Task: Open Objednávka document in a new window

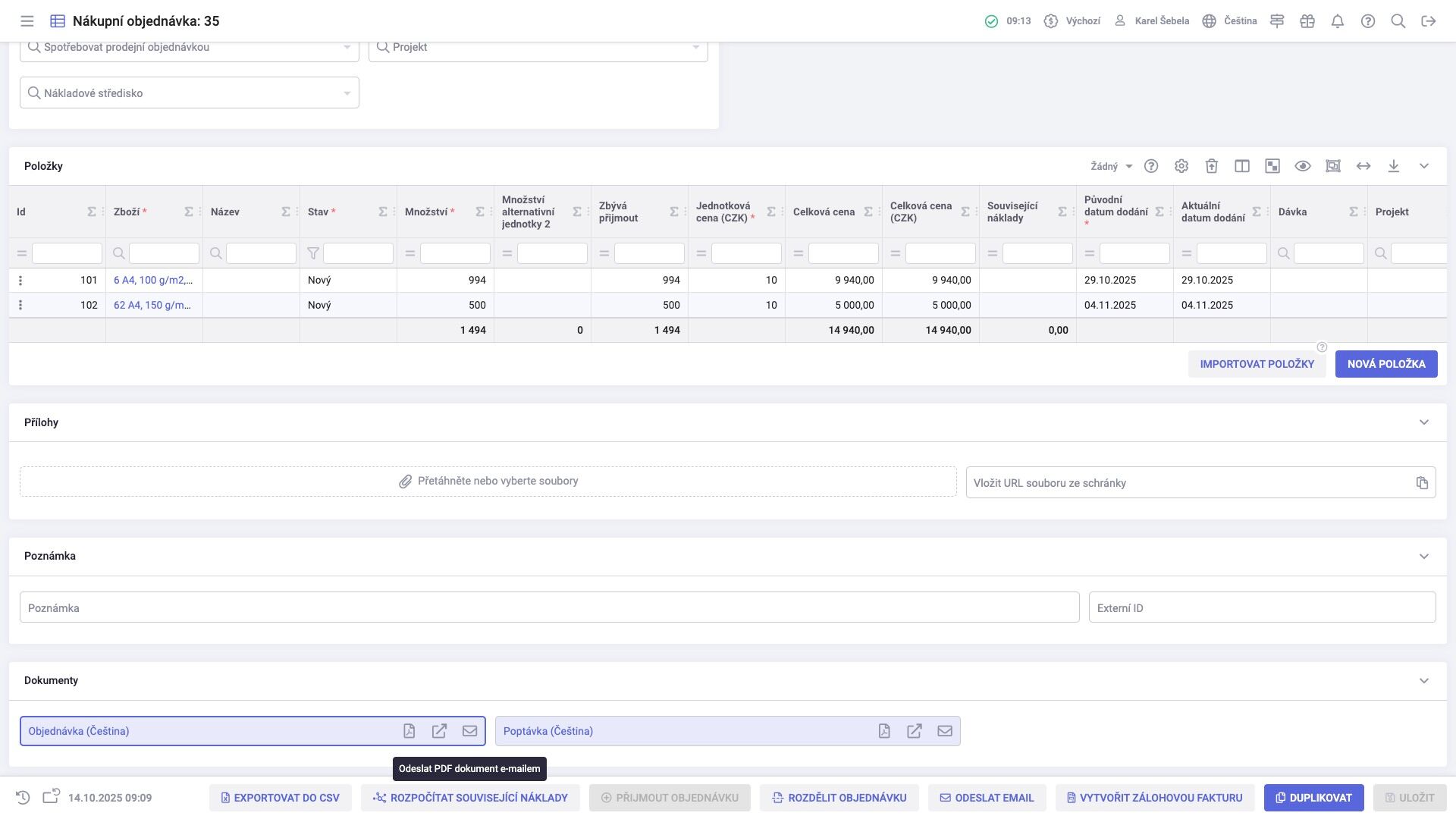Action: 439,731
